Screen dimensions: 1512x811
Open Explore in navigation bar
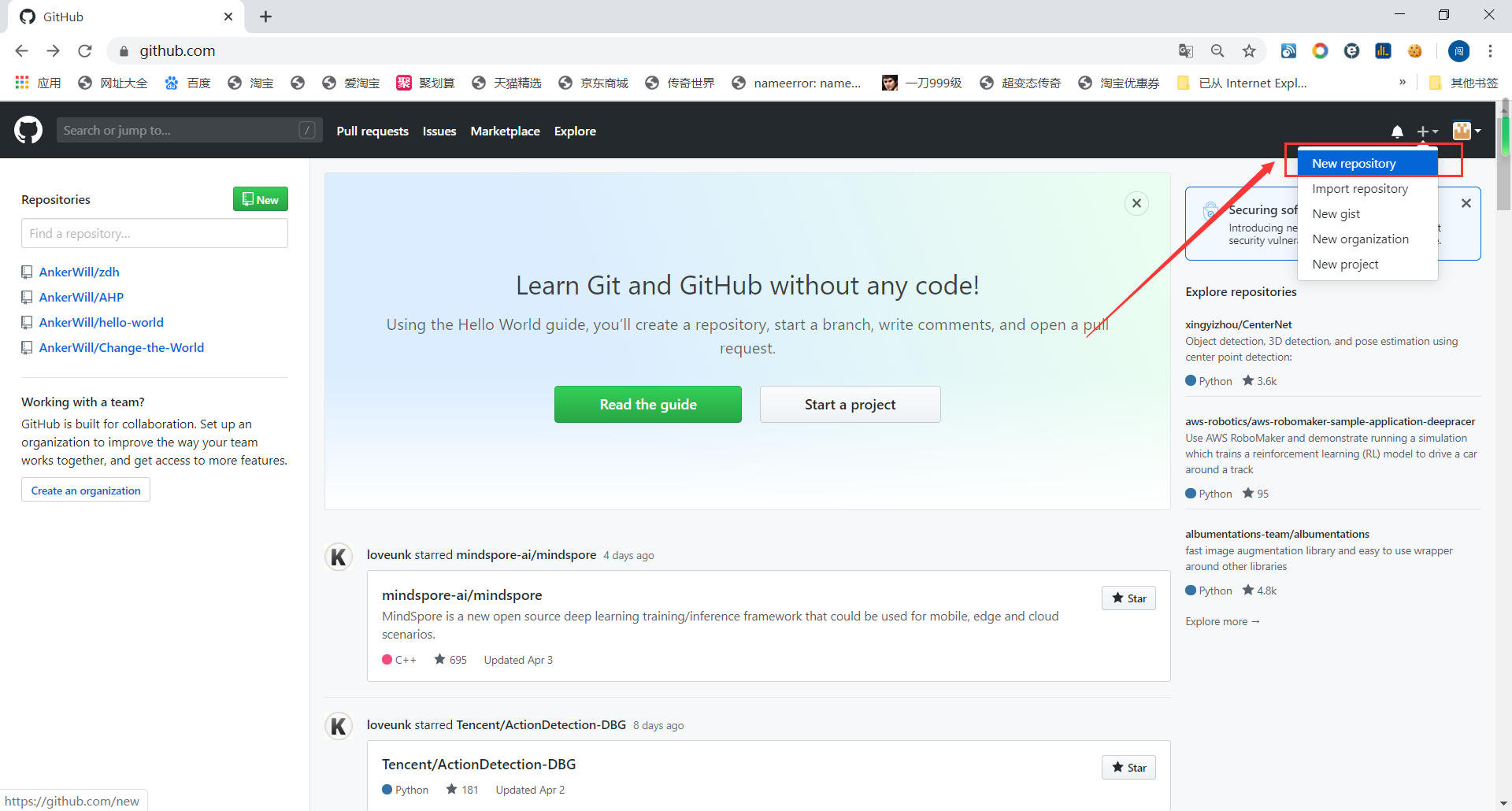(575, 131)
